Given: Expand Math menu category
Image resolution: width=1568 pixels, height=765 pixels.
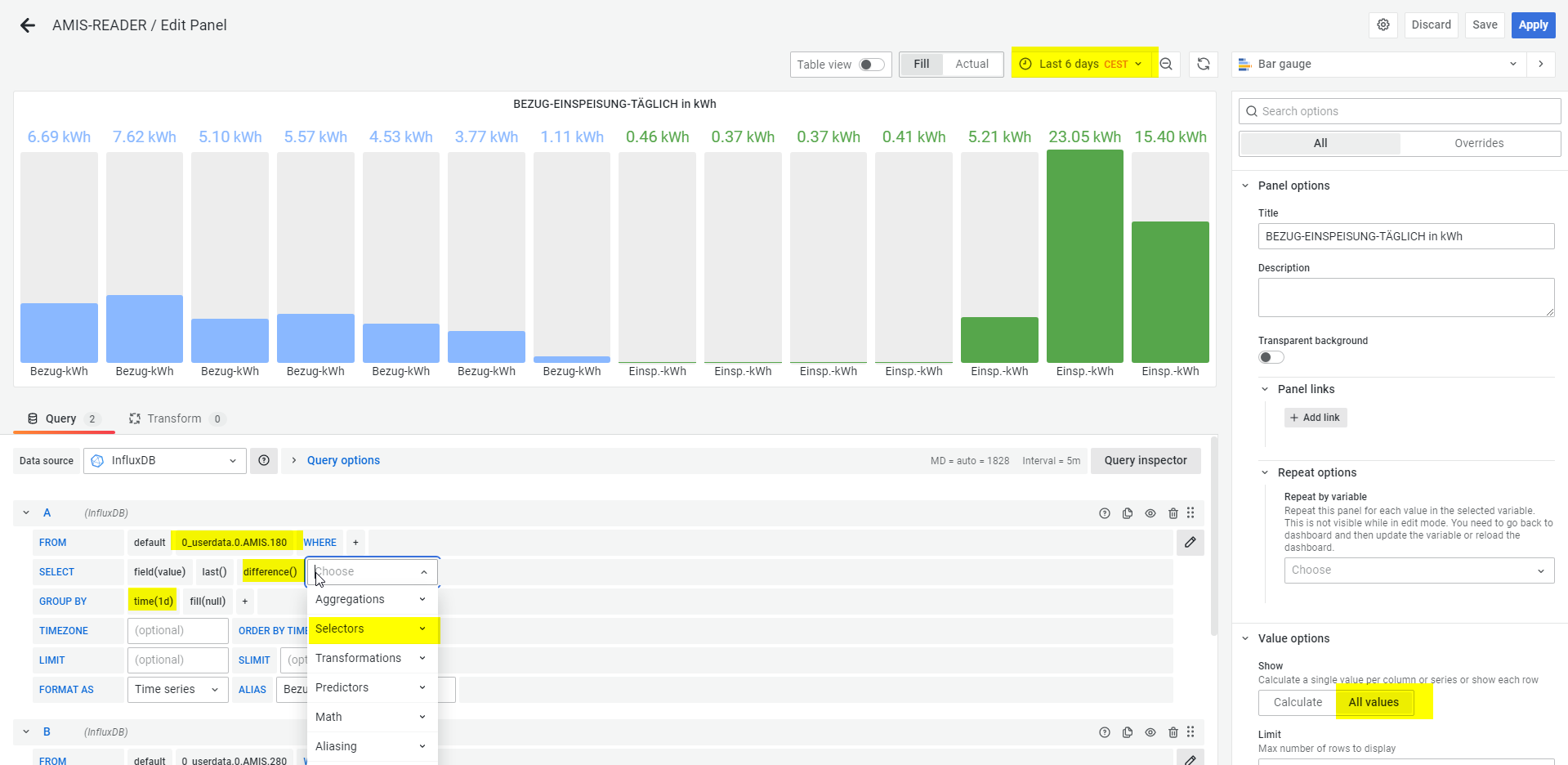Looking at the screenshot, I should 373,717.
